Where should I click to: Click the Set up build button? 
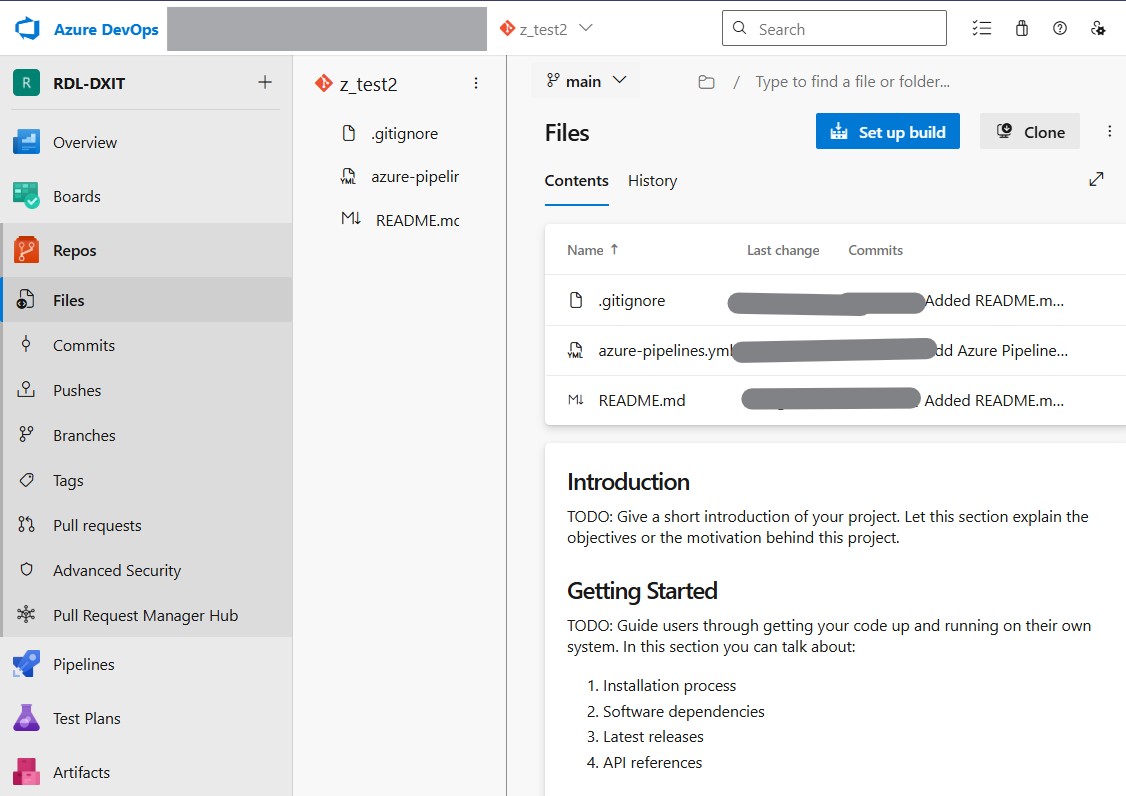[888, 131]
